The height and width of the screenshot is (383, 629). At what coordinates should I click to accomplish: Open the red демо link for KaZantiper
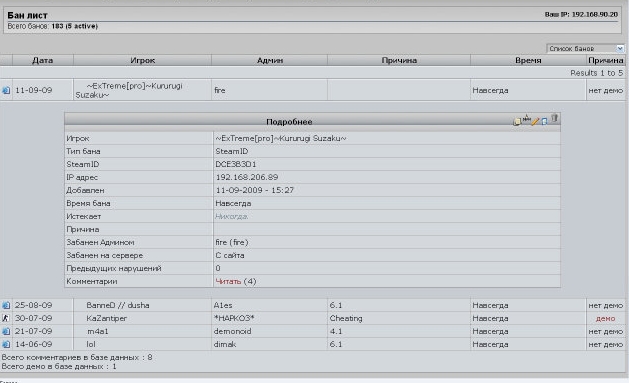pyautogui.click(x=605, y=318)
